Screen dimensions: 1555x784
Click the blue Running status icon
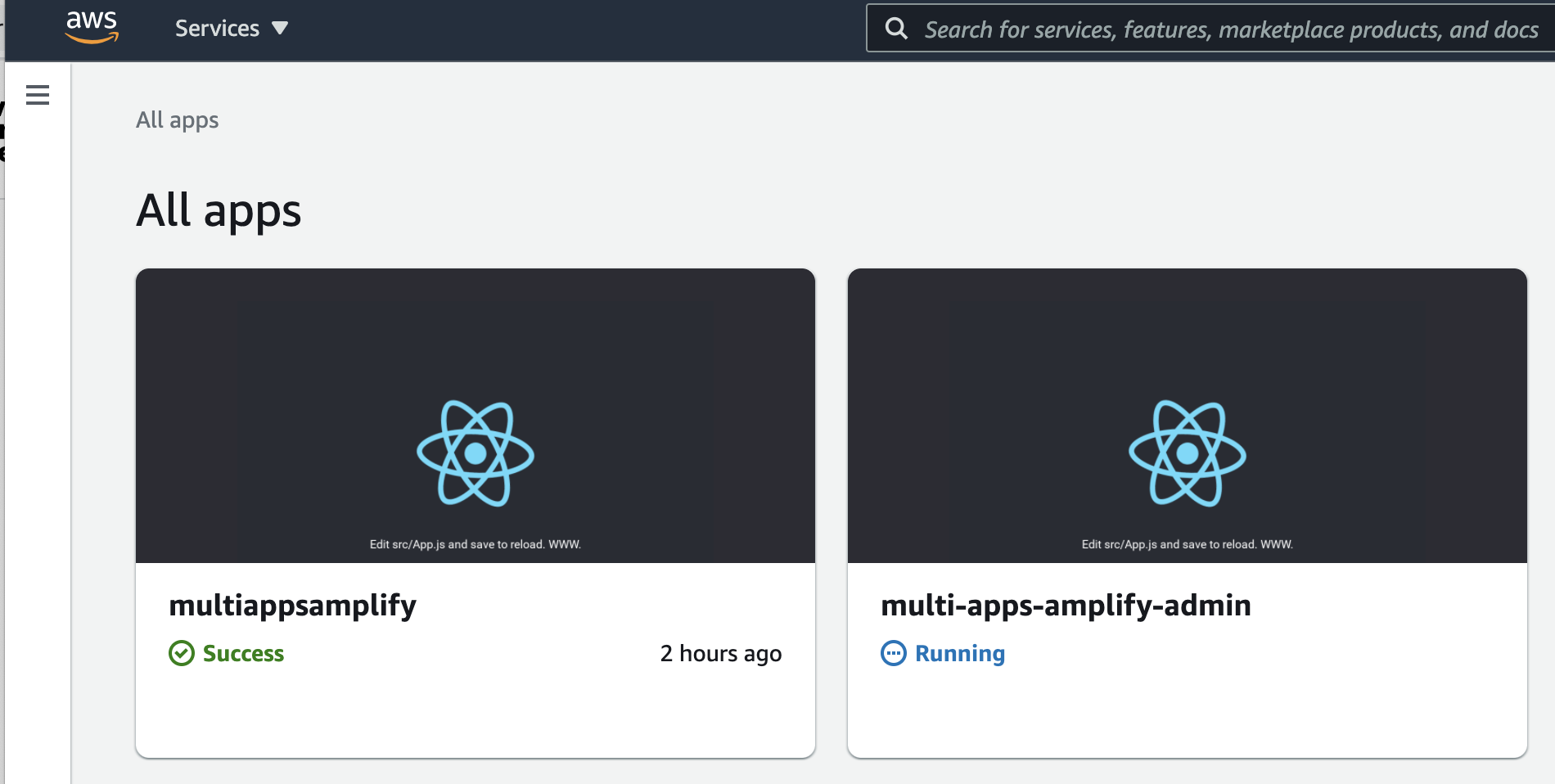894,653
